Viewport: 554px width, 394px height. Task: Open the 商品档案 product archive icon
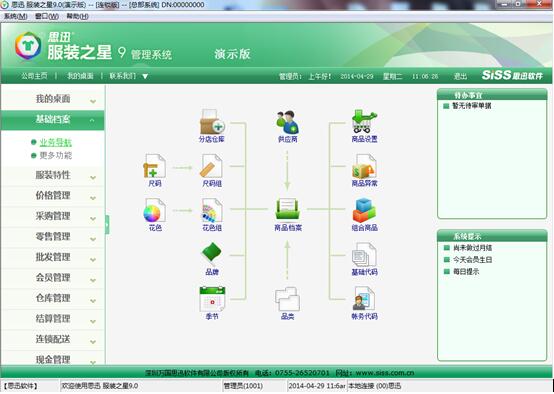pyautogui.click(x=287, y=209)
